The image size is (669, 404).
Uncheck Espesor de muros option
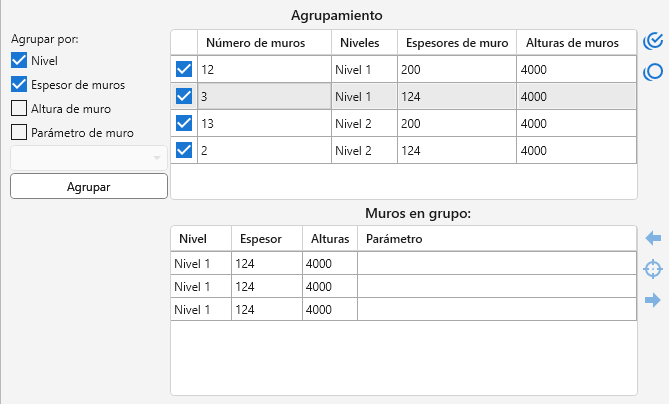pos(19,85)
